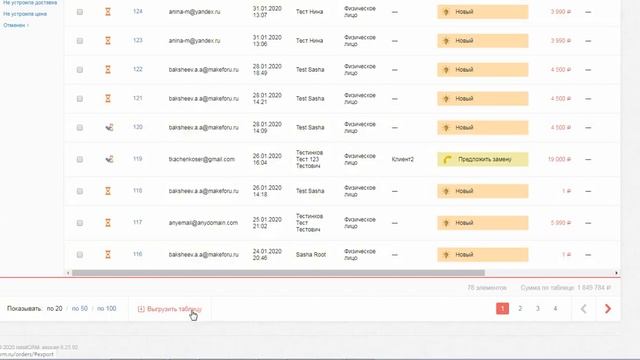Viewport: 640px width, 360px height.
Task: Click the hourglass icon for order 124
Action: (108, 12)
